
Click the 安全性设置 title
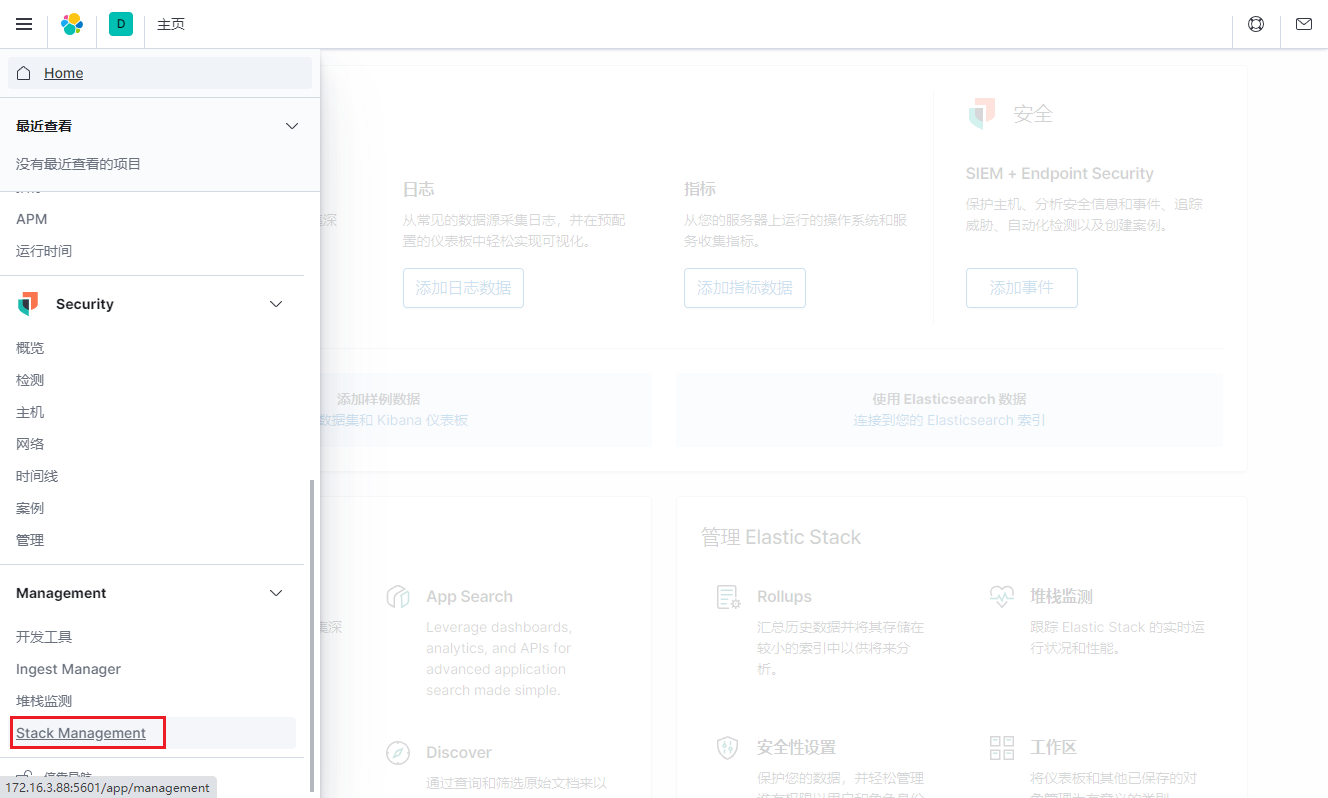[796, 747]
